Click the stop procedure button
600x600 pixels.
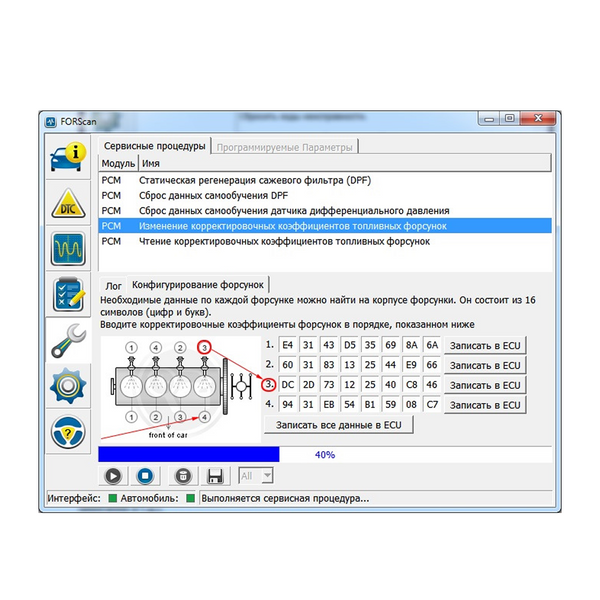[x=145, y=476]
